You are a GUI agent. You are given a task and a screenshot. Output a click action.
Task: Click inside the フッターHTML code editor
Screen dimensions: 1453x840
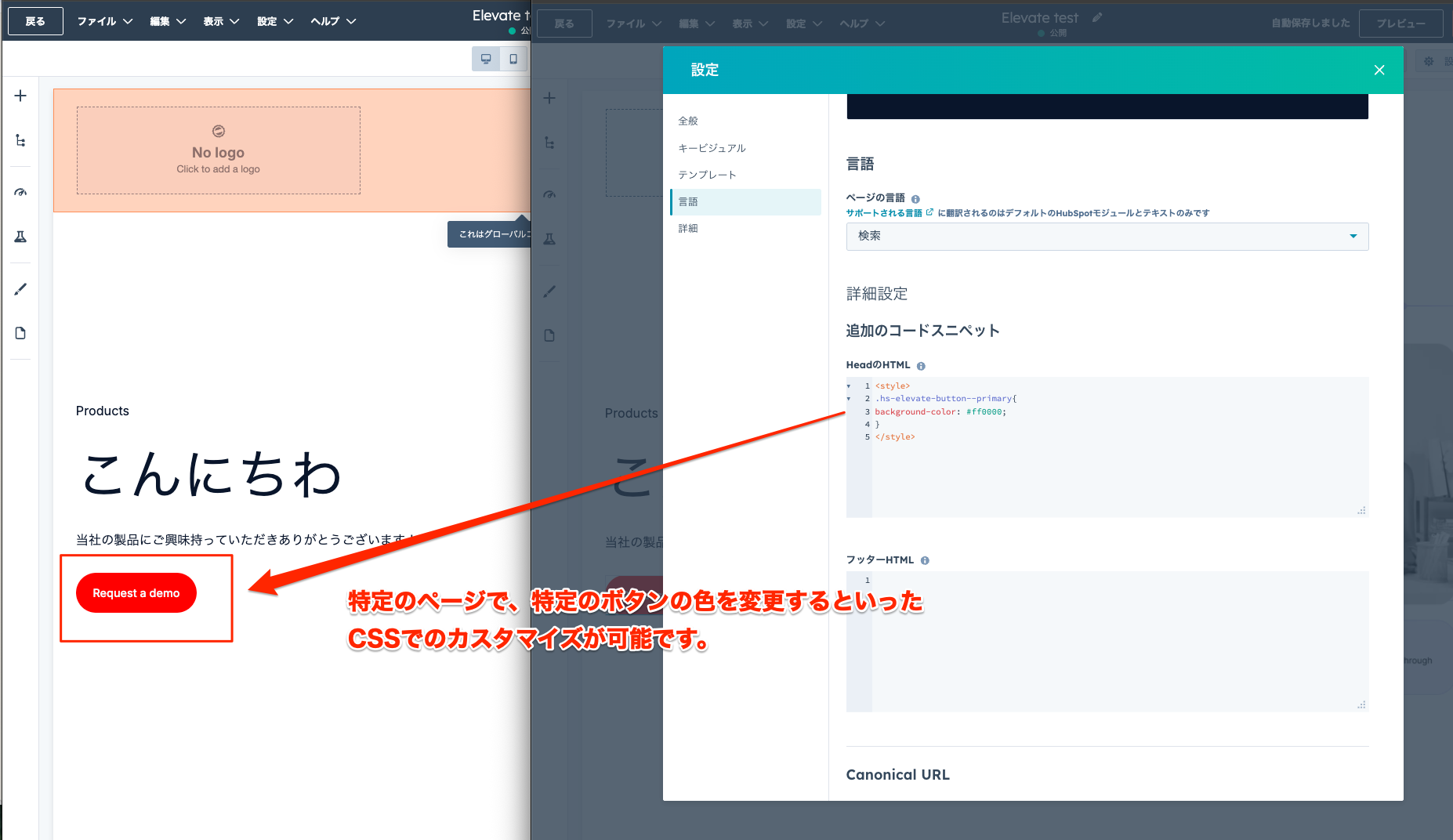pyautogui.click(x=1119, y=641)
